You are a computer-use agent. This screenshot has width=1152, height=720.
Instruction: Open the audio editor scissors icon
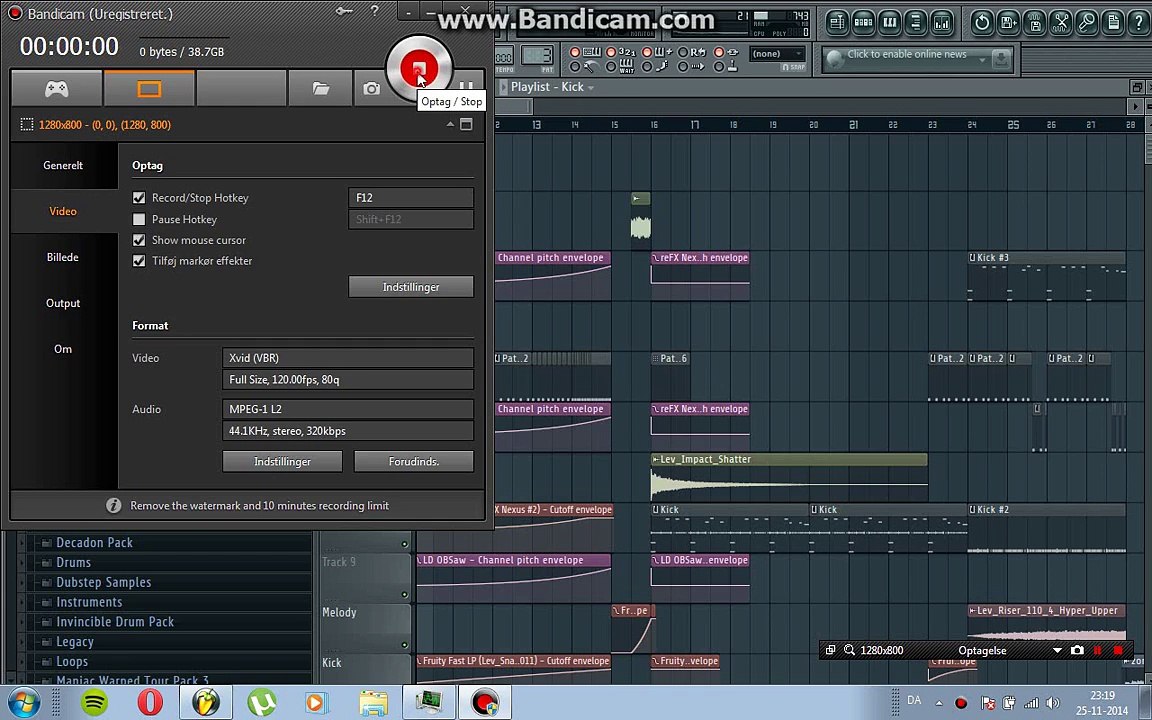pyautogui.click(x=1061, y=23)
